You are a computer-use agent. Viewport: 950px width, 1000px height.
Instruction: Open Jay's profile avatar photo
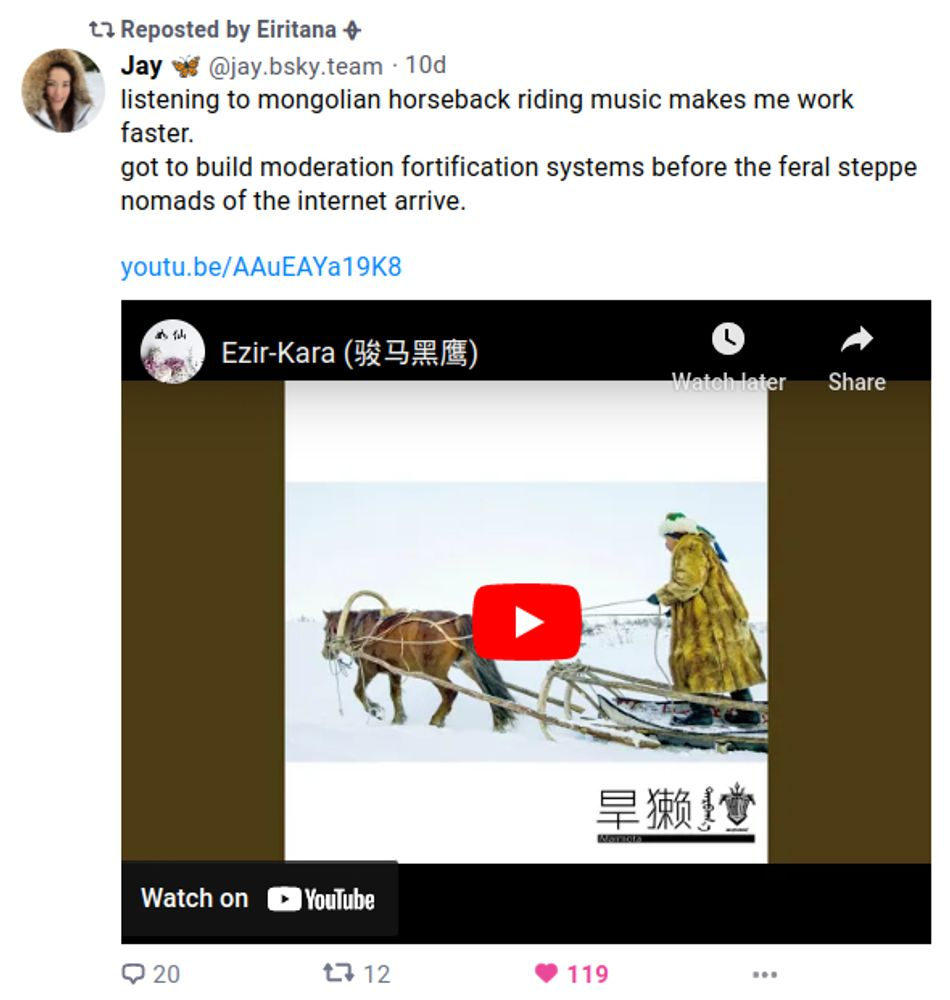[x=63, y=91]
